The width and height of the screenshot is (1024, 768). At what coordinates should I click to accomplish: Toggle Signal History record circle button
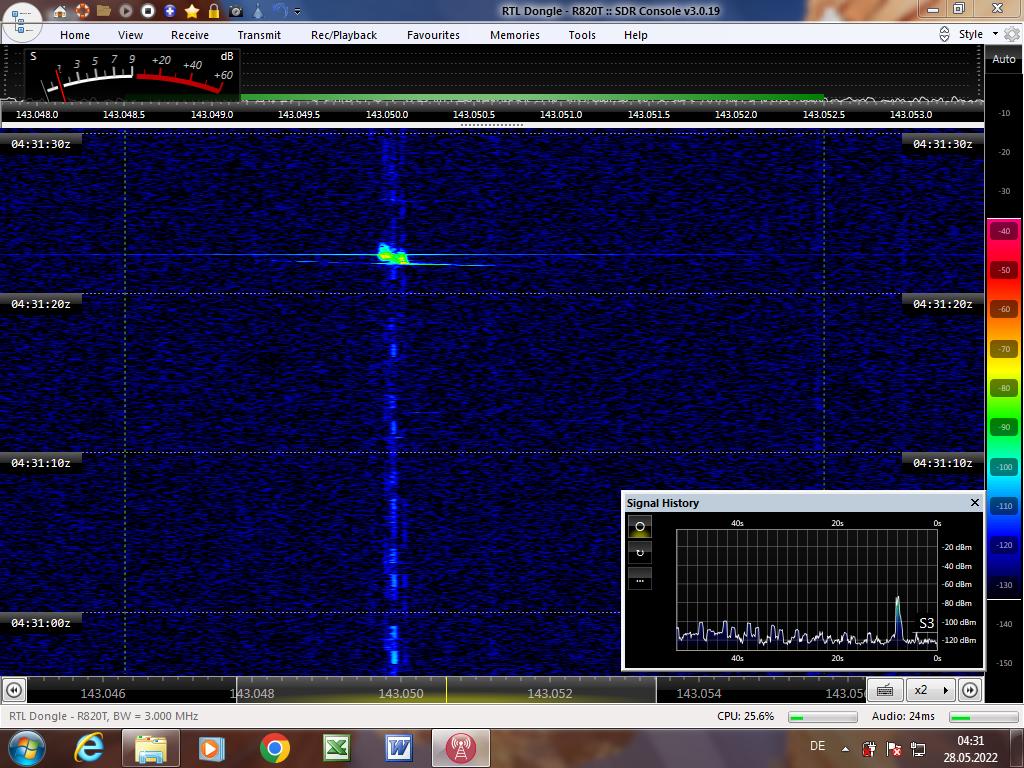coord(639,526)
